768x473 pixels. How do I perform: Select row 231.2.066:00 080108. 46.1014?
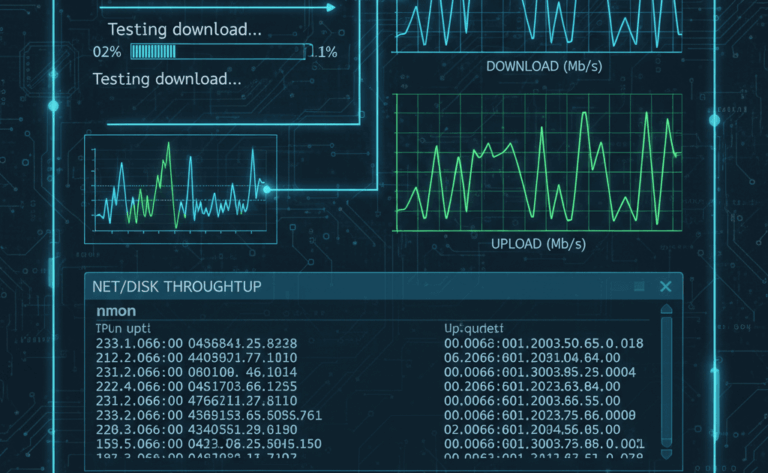point(196,372)
